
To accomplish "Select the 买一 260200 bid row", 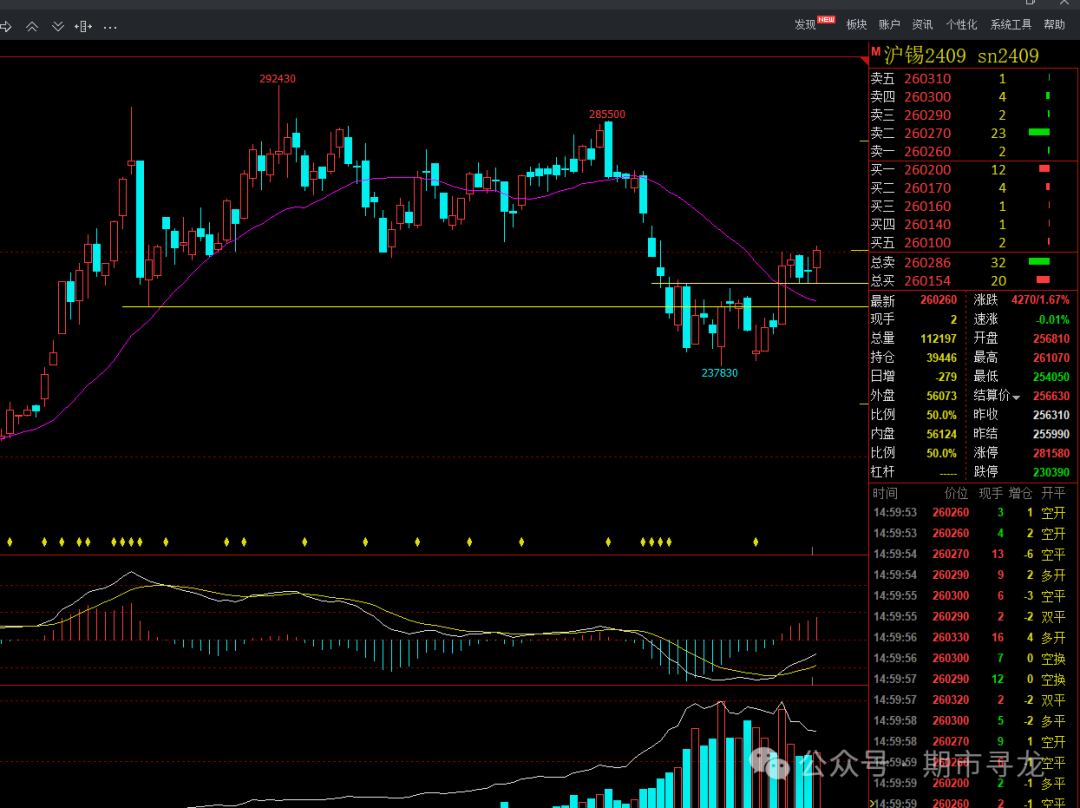I will click(x=973, y=169).
